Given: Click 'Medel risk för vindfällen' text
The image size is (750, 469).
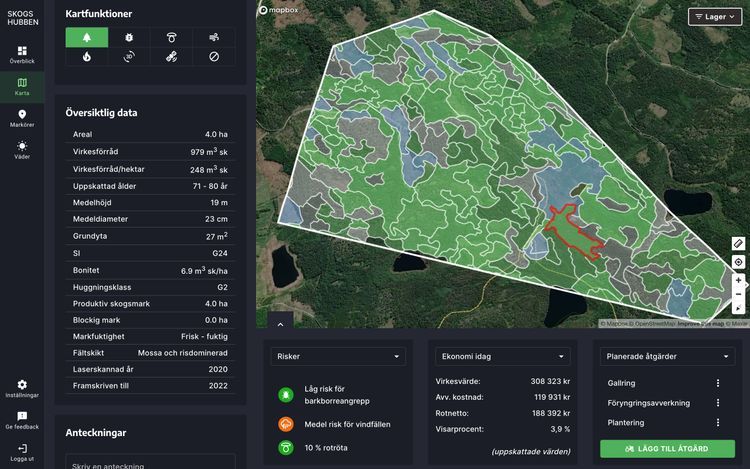Looking at the screenshot, I should [x=347, y=424].
